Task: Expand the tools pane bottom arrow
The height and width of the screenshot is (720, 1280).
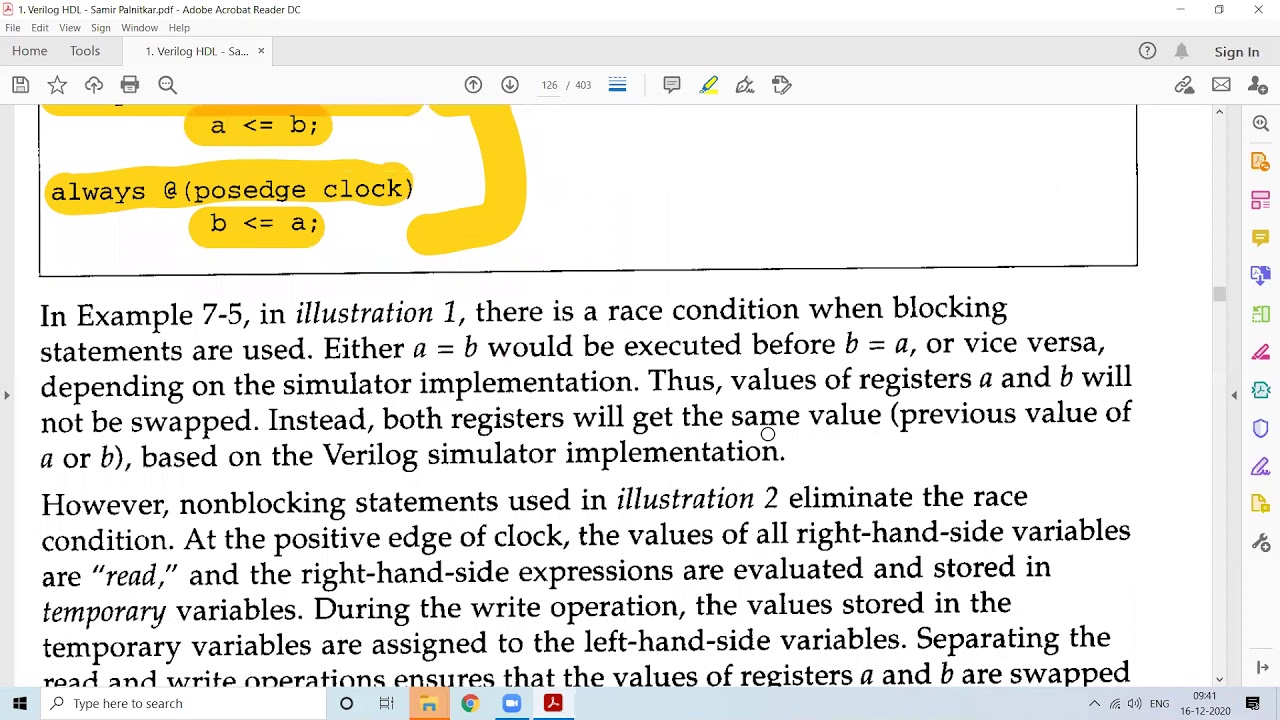Action: 1261,667
